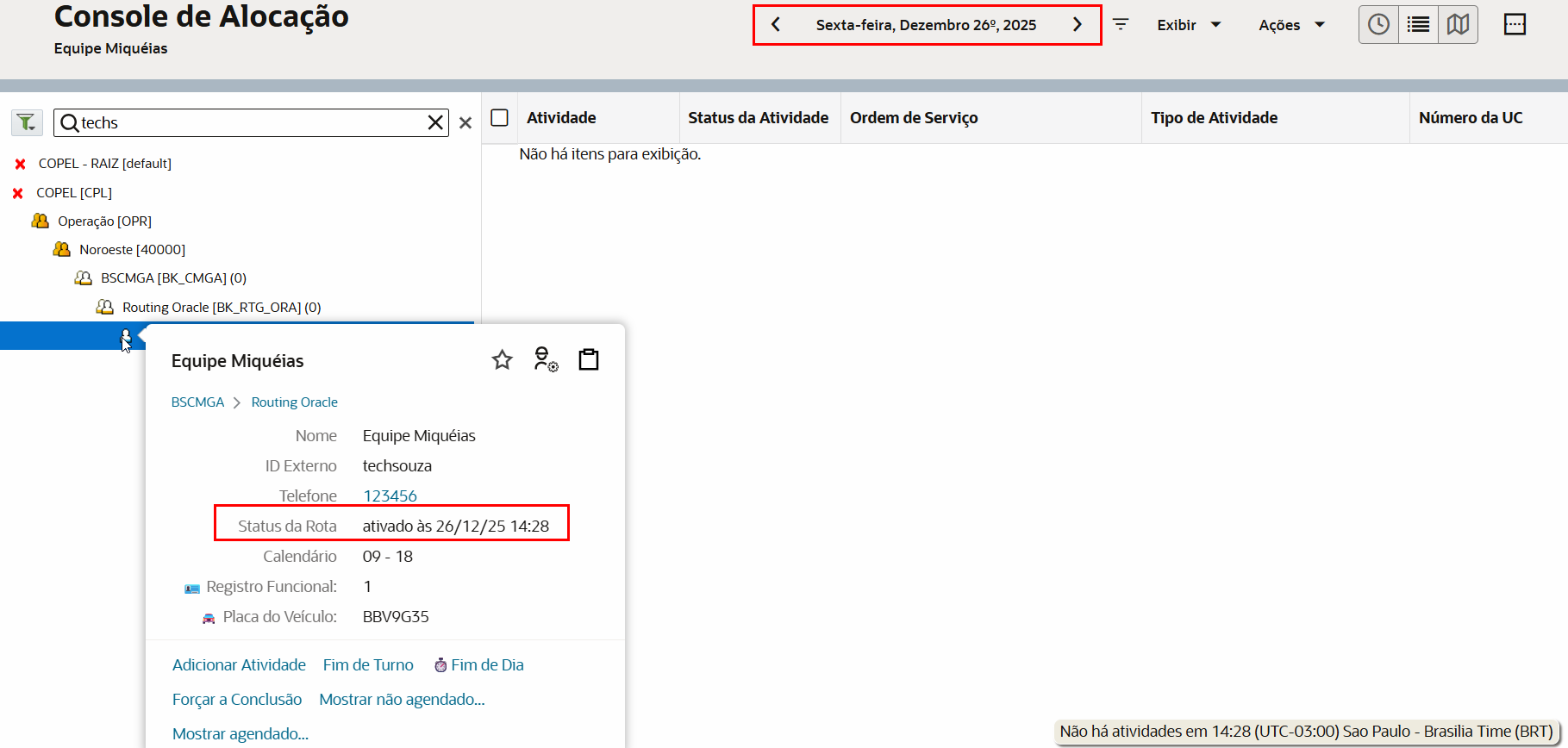Switch to time view clock icon
The image size is (1568, 748).
(x=1378, y=25)
